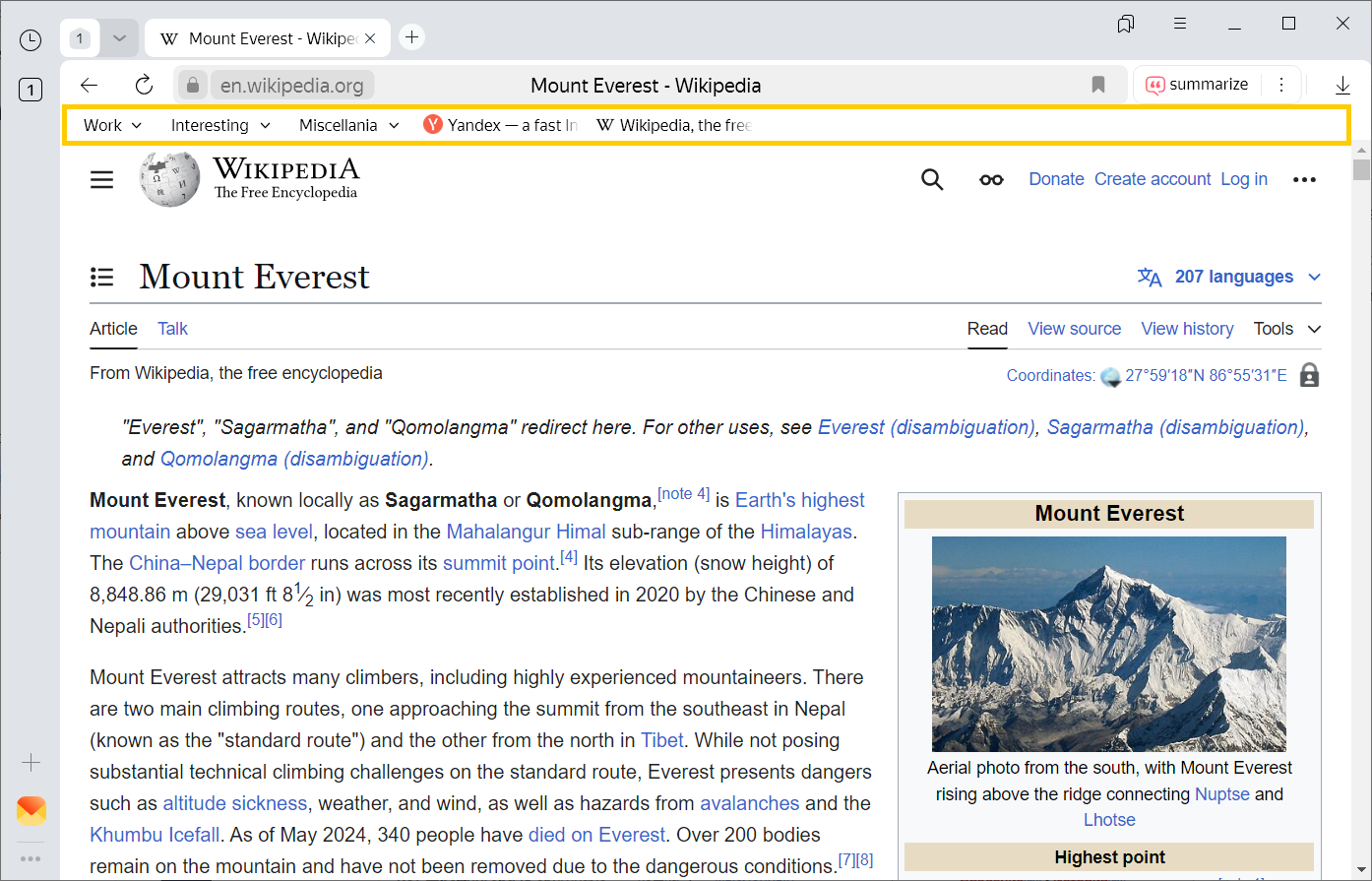This screenshot has width=1372, height=881.
Task: Expand the Work bookmarks folder
Action: (x=112, y=125)
